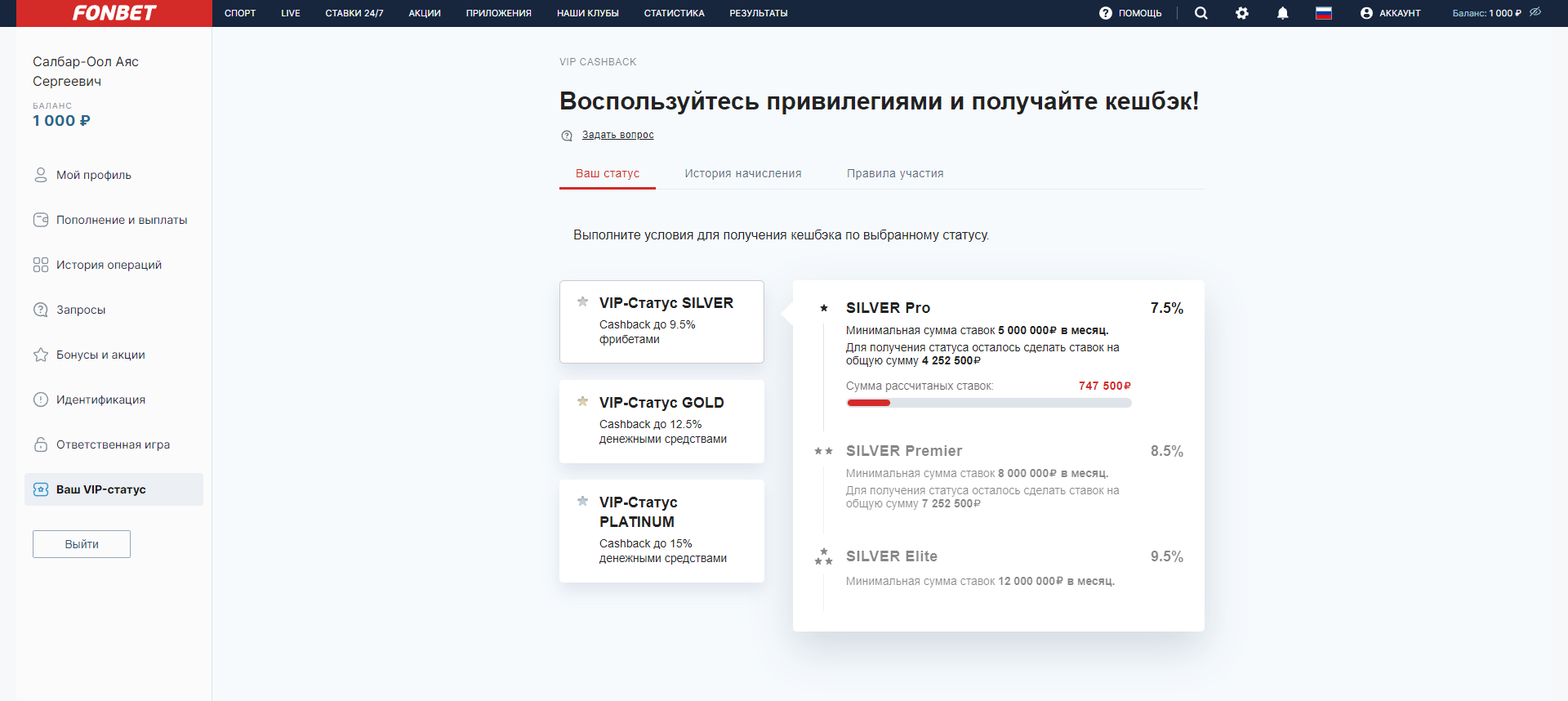Expand the SILVER Premier level
Viewport: 1568px width, 701px height.
pos(903,451)
